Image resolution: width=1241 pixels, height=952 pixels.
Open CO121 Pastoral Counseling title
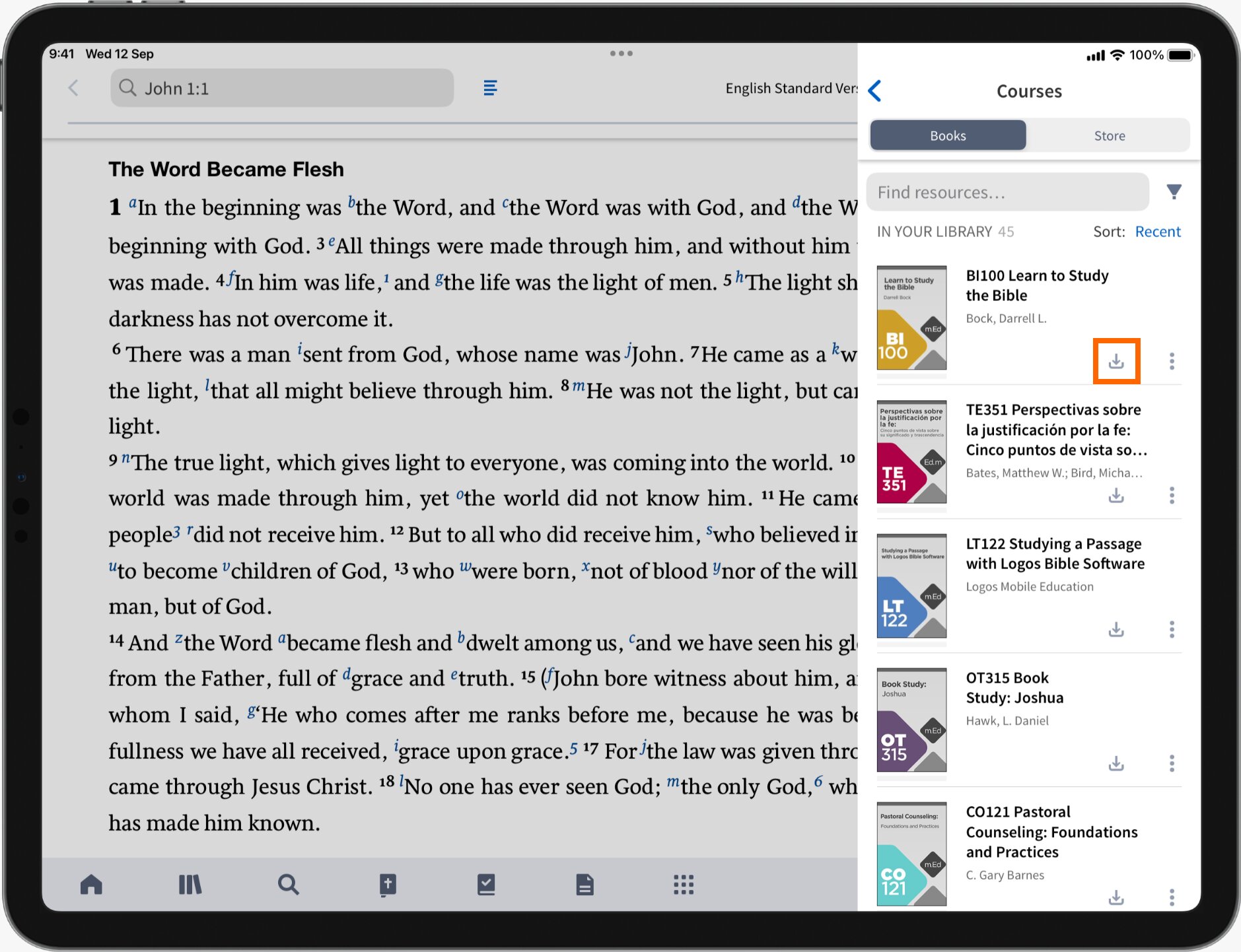(1051, 832)
